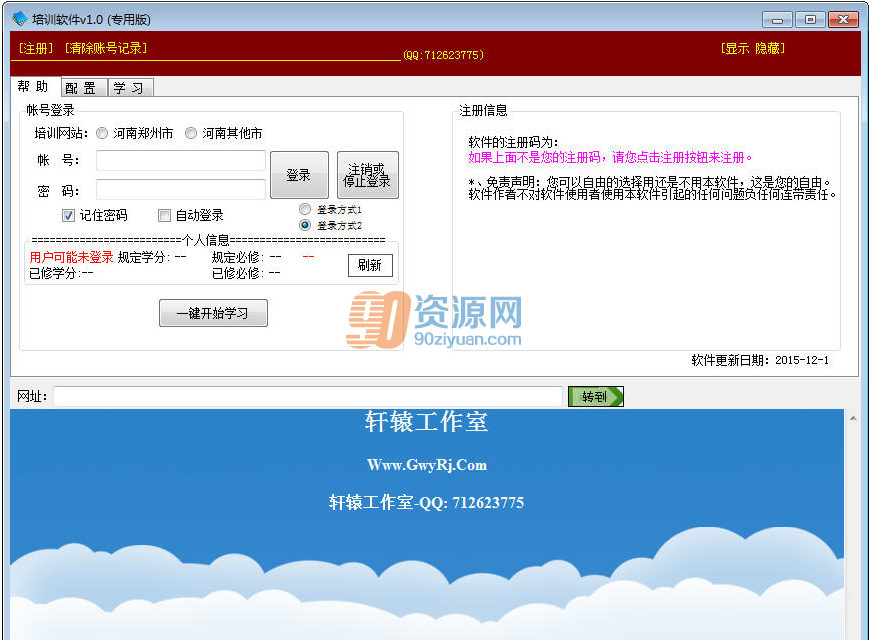This screenshot has height=640, width=873.
Task: Click the 已修学分 label
Action: click(x=55, y=273)
